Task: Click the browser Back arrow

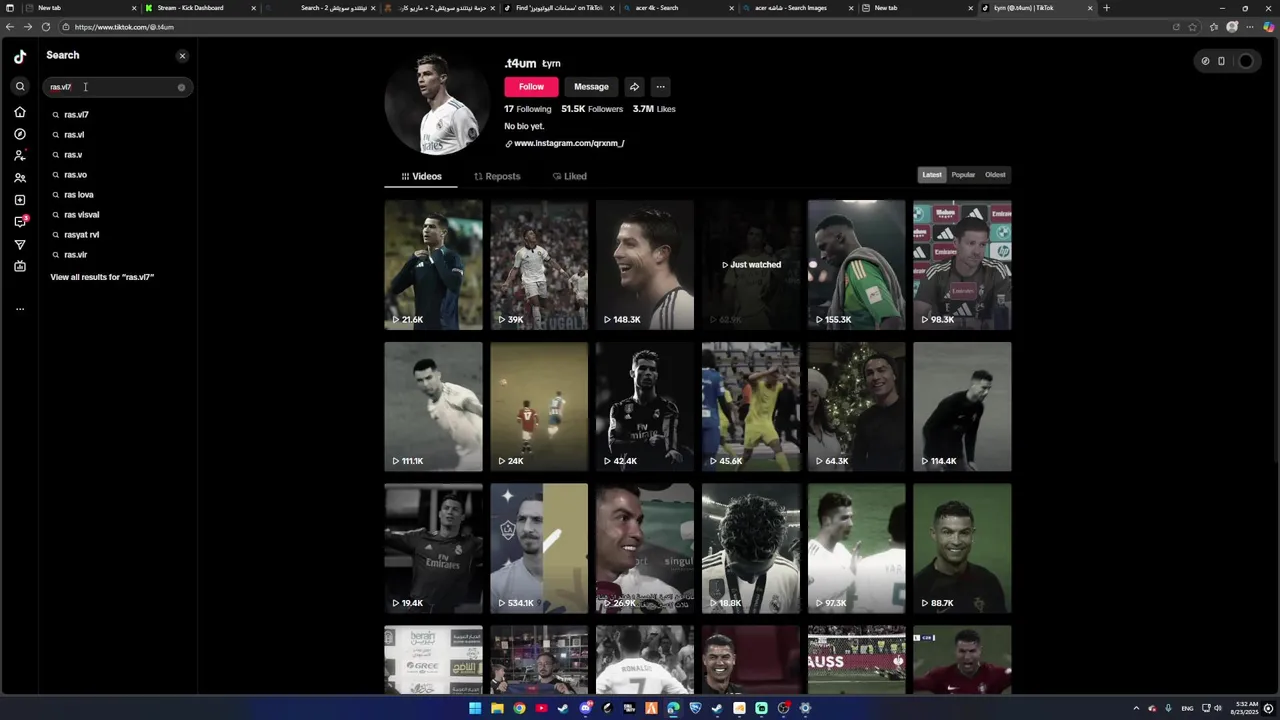Action: pyautogui.click(x=10, y=27)
